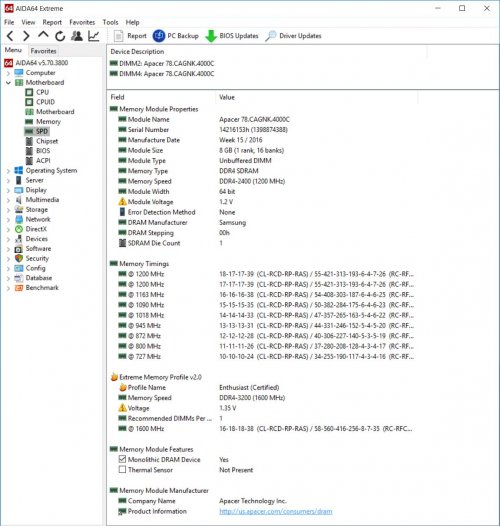The width and height of the screenshot is (500, 526).
Task: Select the Memory tree item
Action: (43, 121)
